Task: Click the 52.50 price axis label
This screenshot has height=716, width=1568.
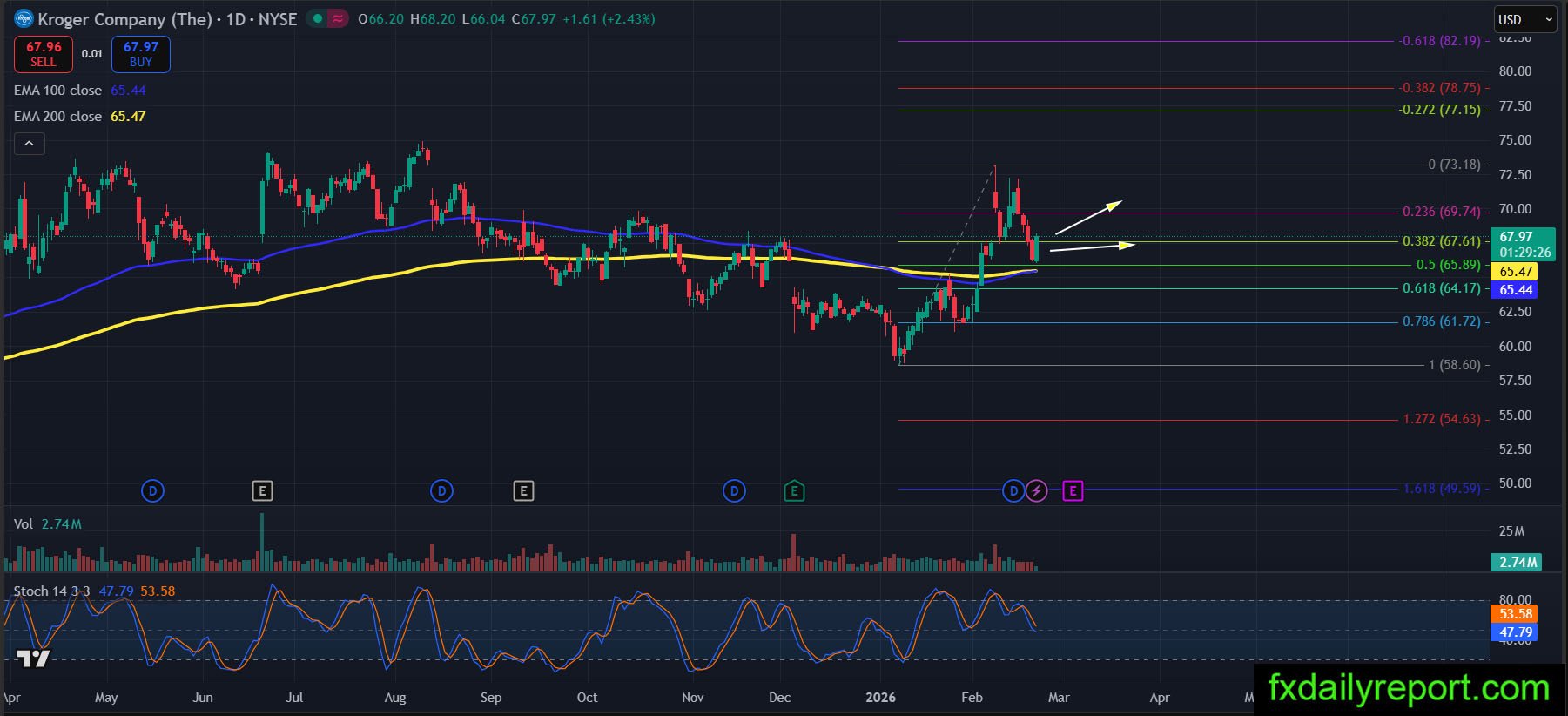Action: tap(1515, 449)
